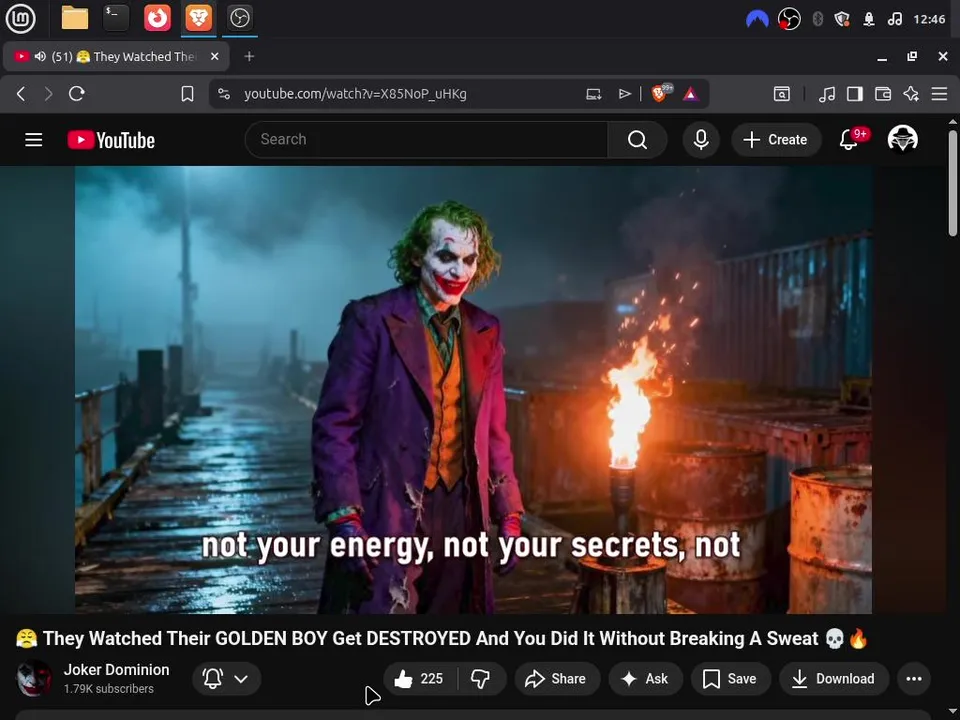Show the calendar from the 12:46 clock
Viewport: 960px width, 720px height.
coord(929,20)
